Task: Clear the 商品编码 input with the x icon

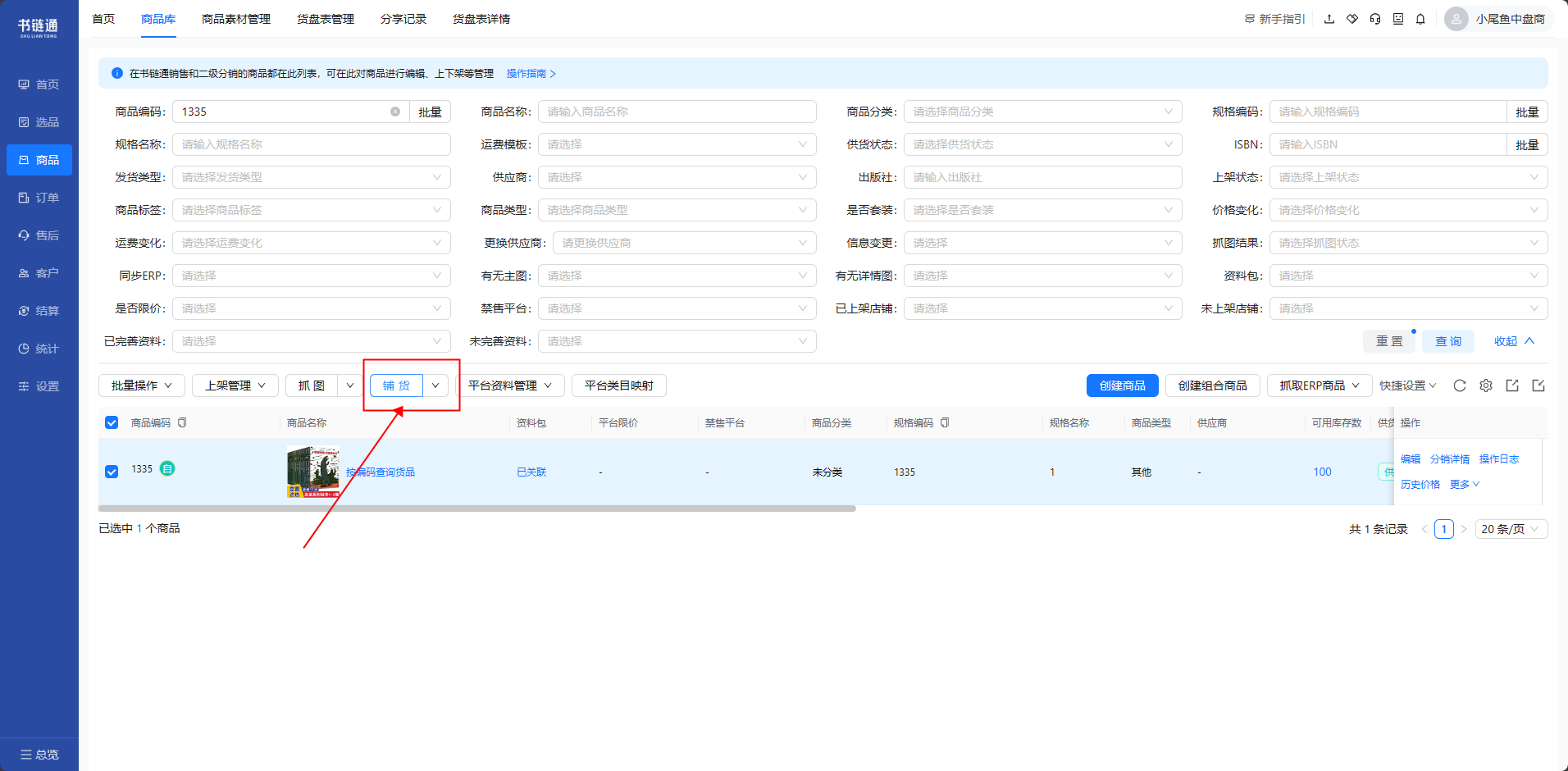Action: click(x=395, y=112)
